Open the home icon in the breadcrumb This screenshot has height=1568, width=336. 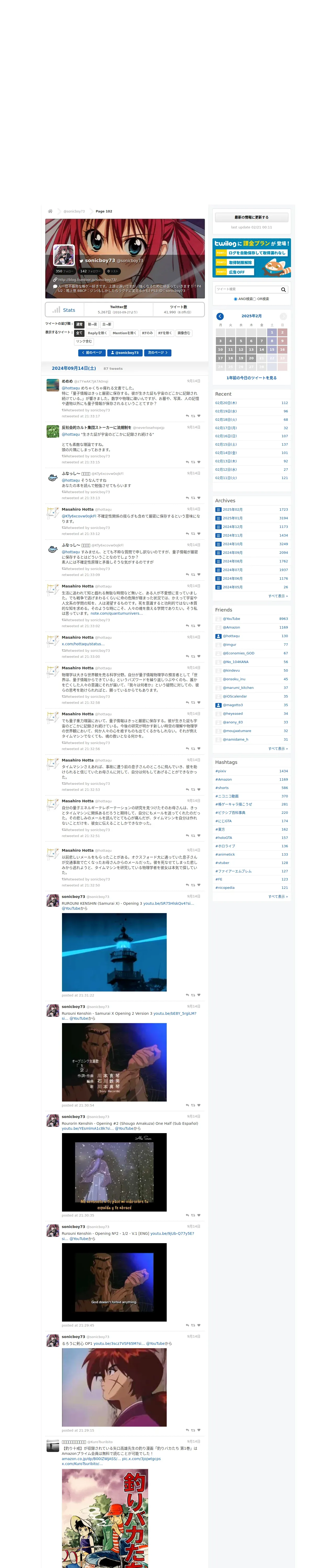[x=50, y=211]
